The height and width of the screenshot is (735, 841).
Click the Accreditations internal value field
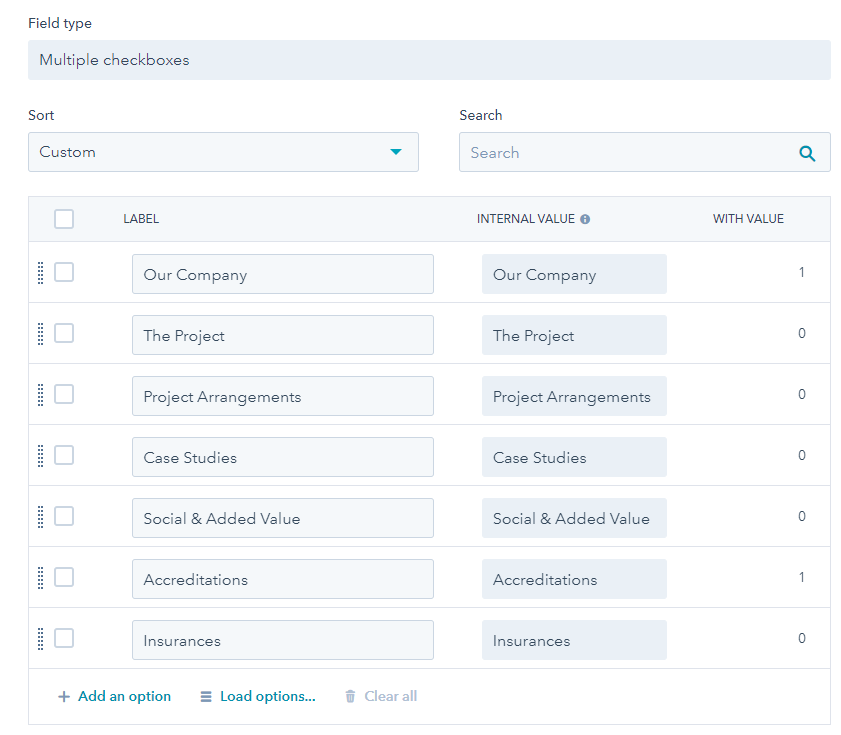574,578
